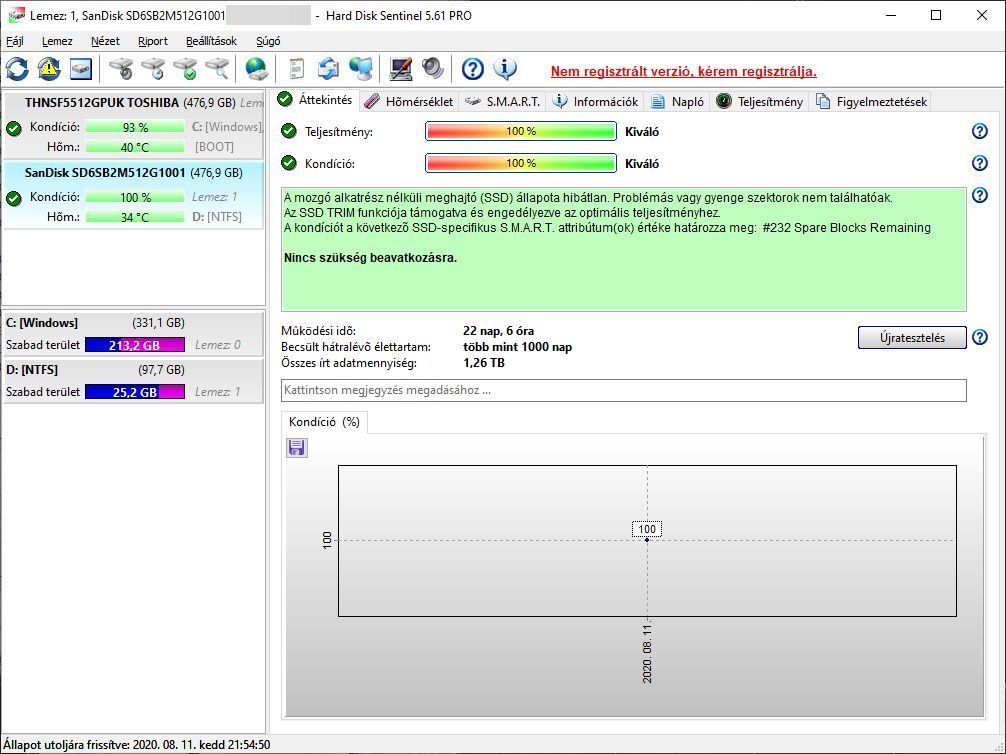Viewport: 1006px width, 754px height.
Task: Click help icon beside the Teljesítmény bar
Action: (x=979, y=131)
